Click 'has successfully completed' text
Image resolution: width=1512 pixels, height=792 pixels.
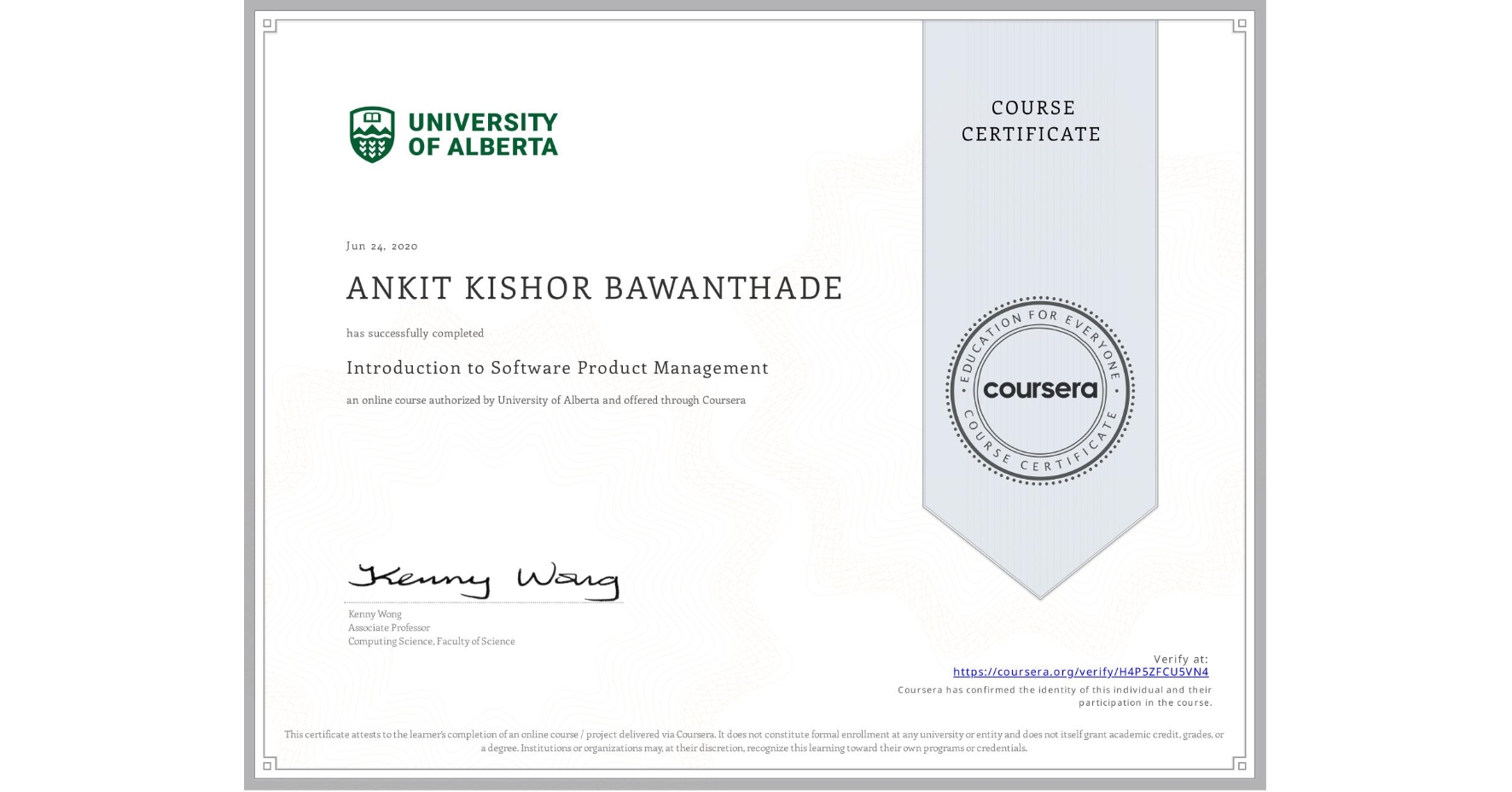click(x=415, y=333)
